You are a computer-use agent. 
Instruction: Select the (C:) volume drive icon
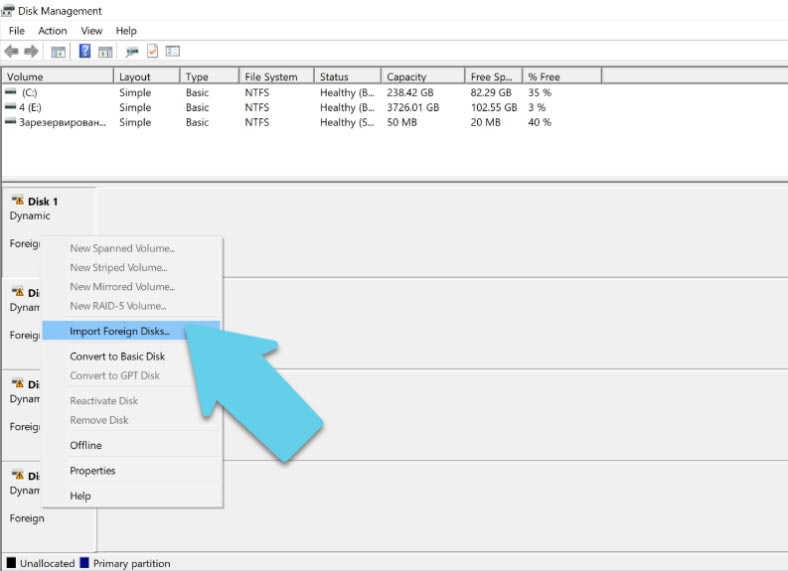[x=11, y=92]
